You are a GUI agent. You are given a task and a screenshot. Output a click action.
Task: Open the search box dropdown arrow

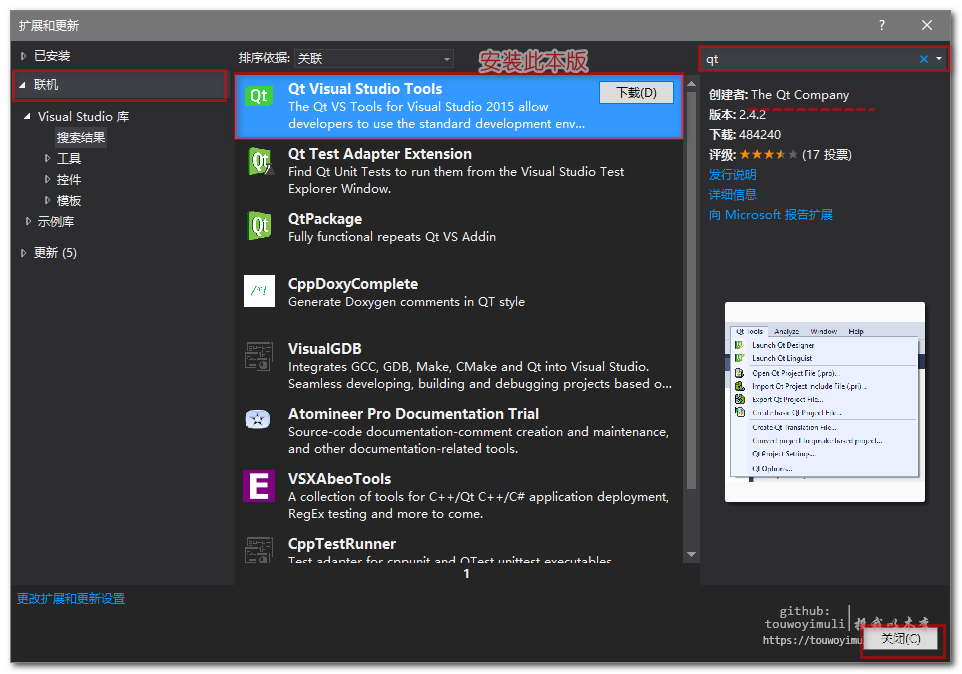[x=939, y=59]
